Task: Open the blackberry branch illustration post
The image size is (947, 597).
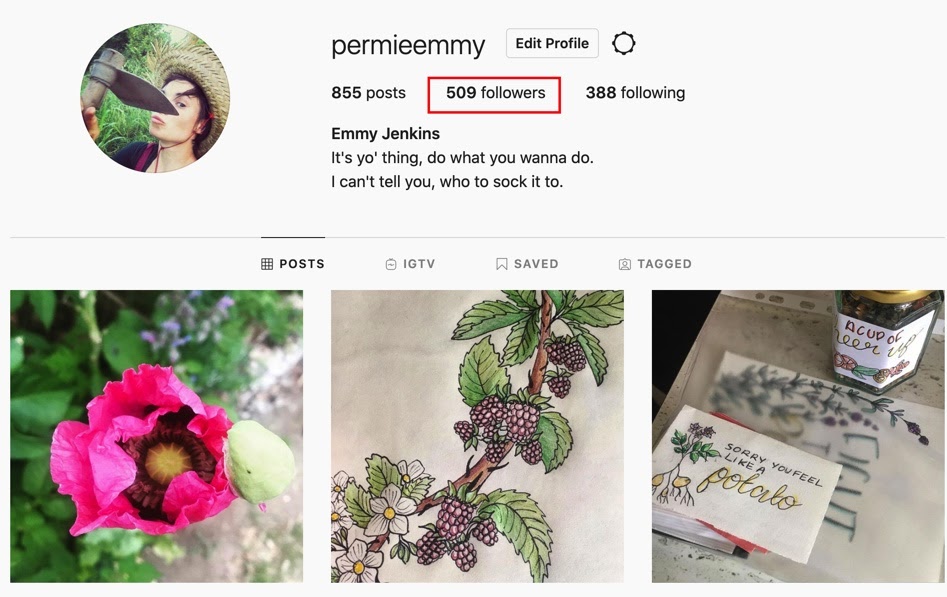Action: [477, 436]
